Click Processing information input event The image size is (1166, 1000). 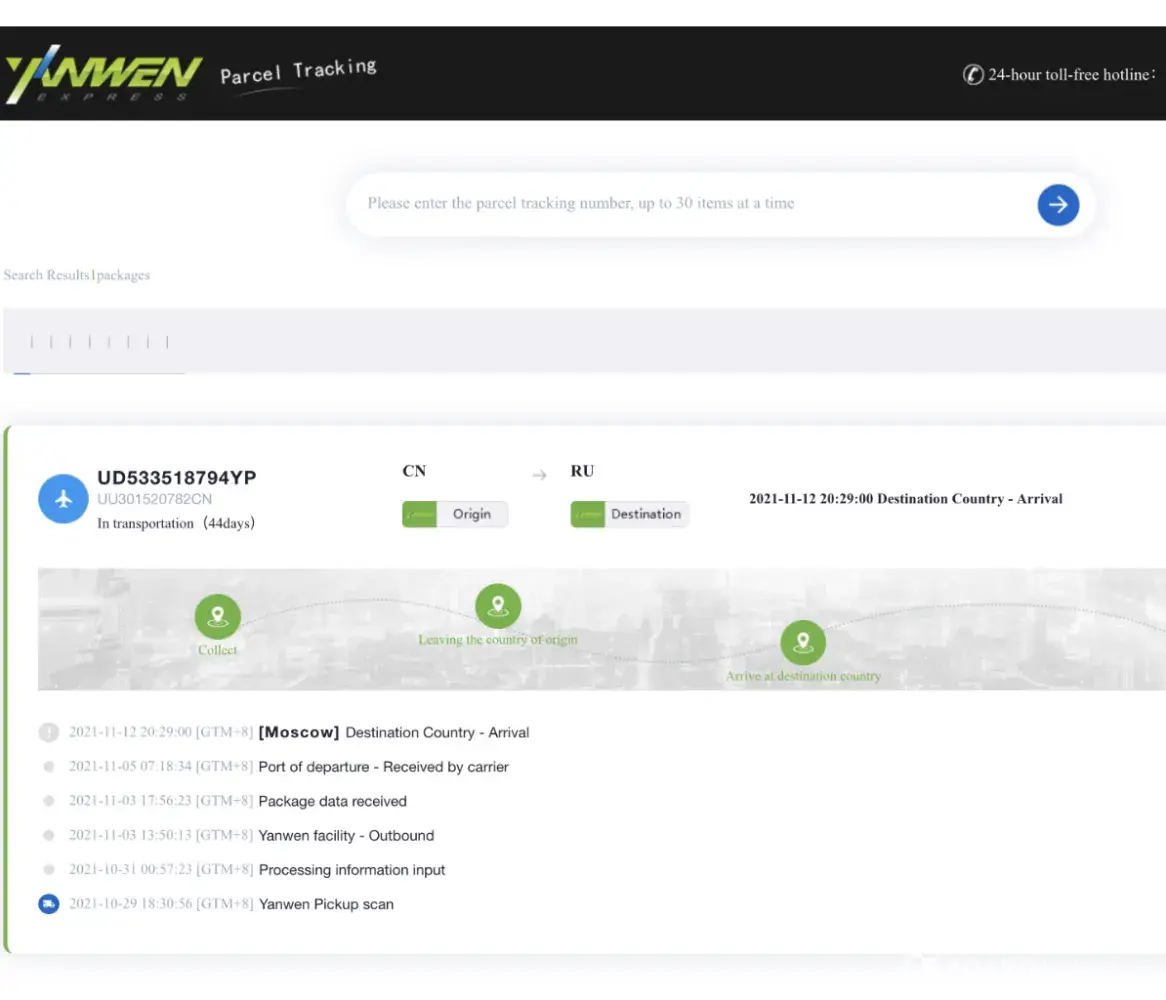point(352,870)
